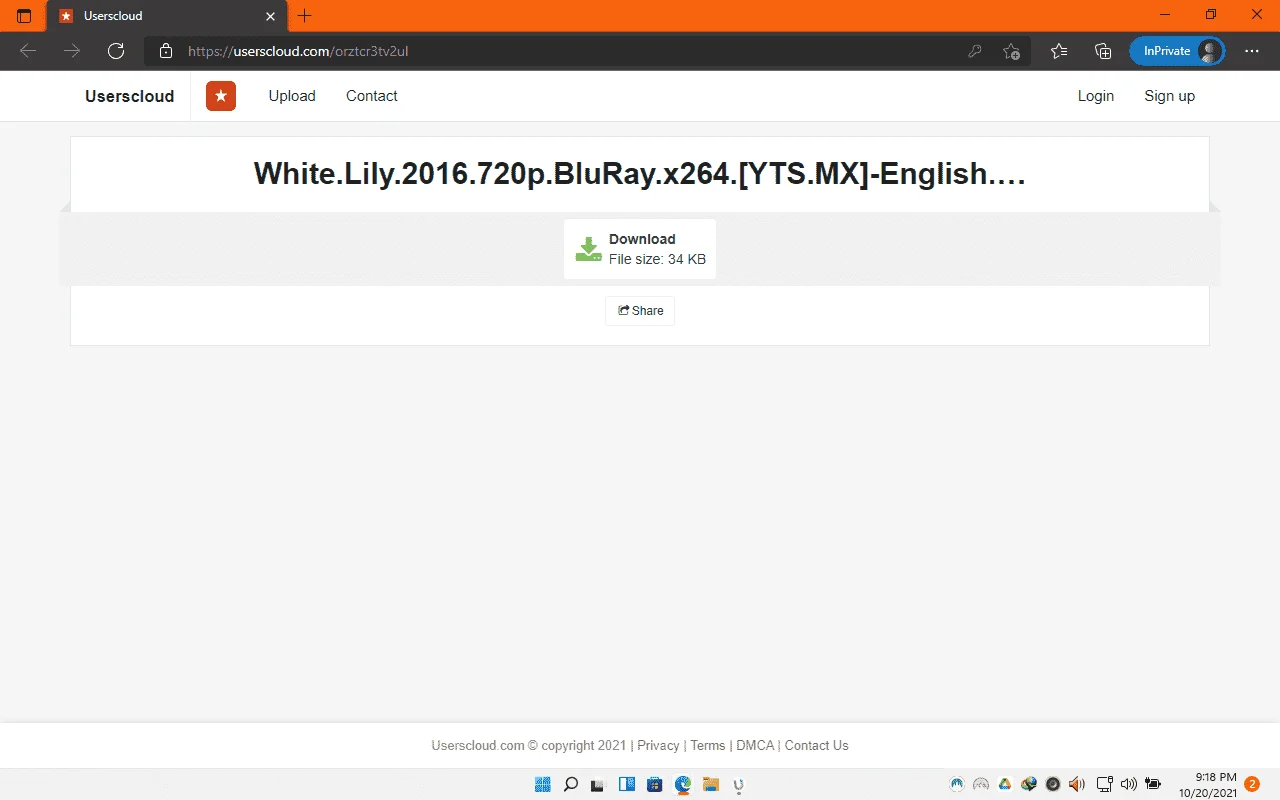1280x800 pixels.
Task: Click the Google Drive tray icon
Action: coord(1005,784)
